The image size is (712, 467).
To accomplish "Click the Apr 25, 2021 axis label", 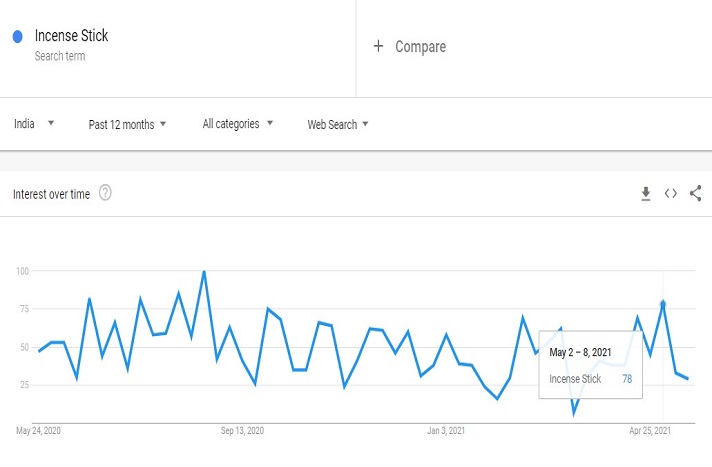I will click(x=649, y=431).
